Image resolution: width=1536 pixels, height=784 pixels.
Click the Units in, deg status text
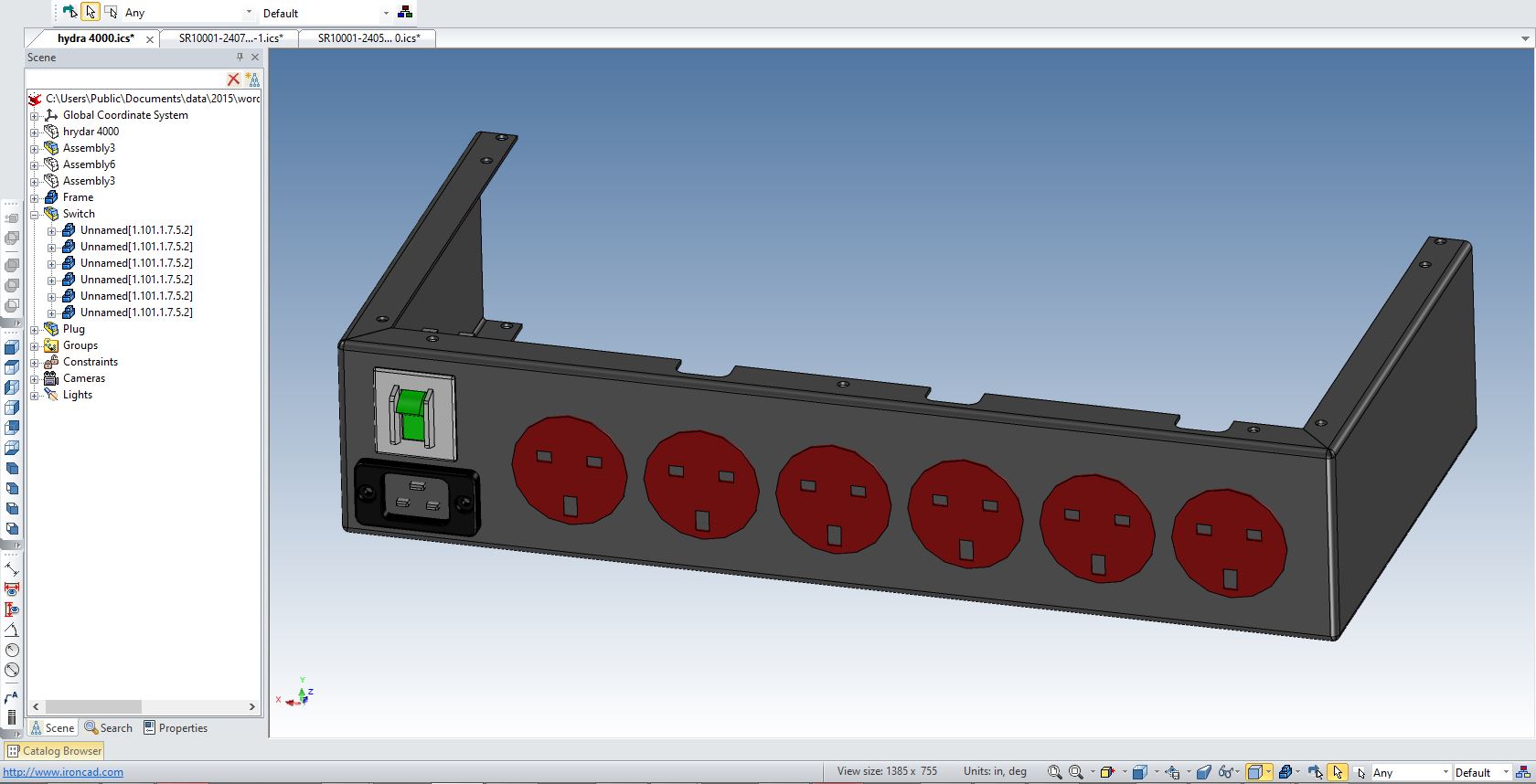click(995, 771)
